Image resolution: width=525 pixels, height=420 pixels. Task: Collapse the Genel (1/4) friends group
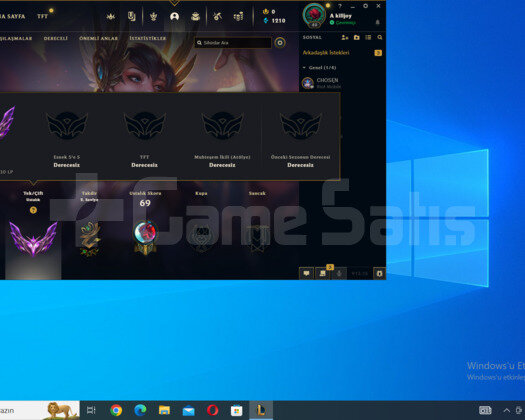click(319, 68)
